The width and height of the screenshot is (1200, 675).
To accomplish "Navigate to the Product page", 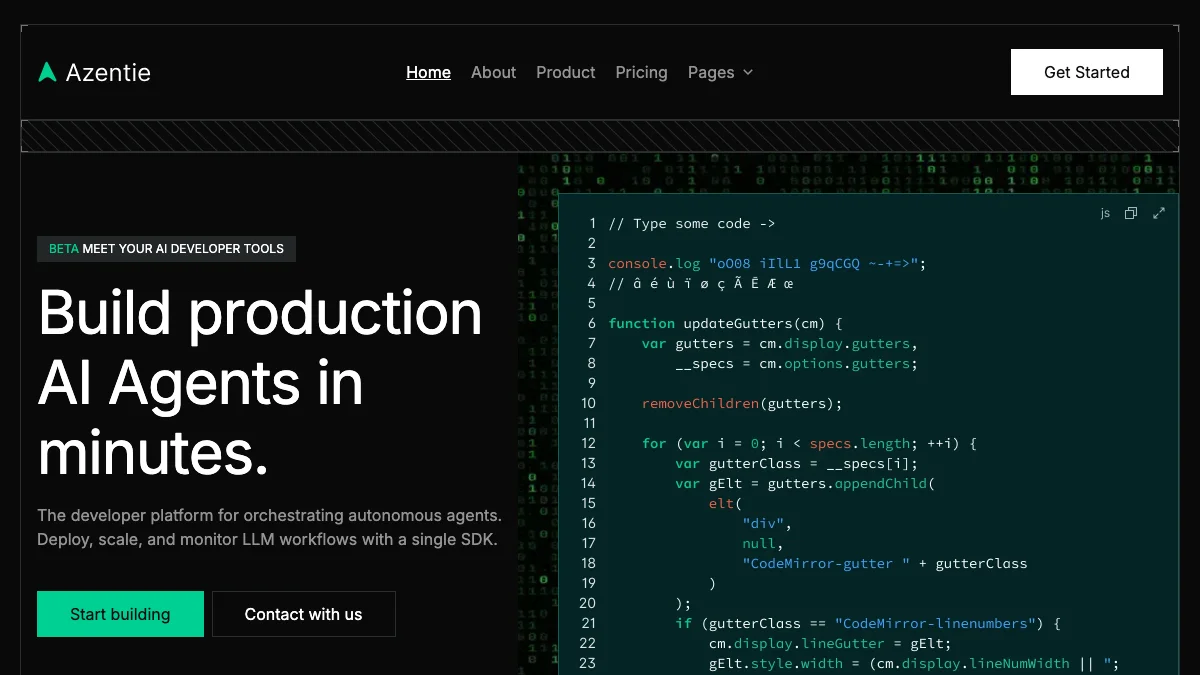I will [x=565, y=72].
